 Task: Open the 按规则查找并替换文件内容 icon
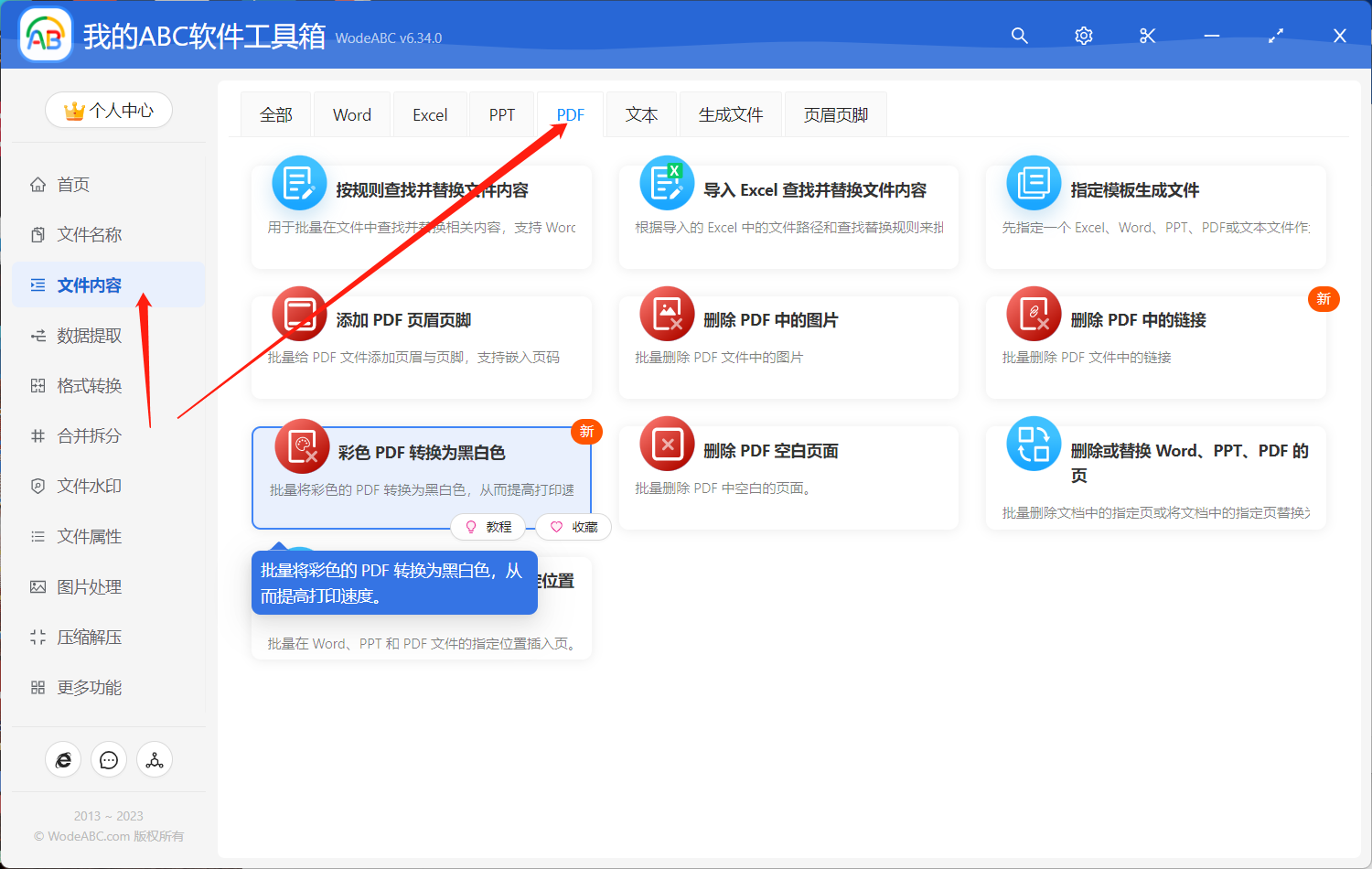[301, 183]
